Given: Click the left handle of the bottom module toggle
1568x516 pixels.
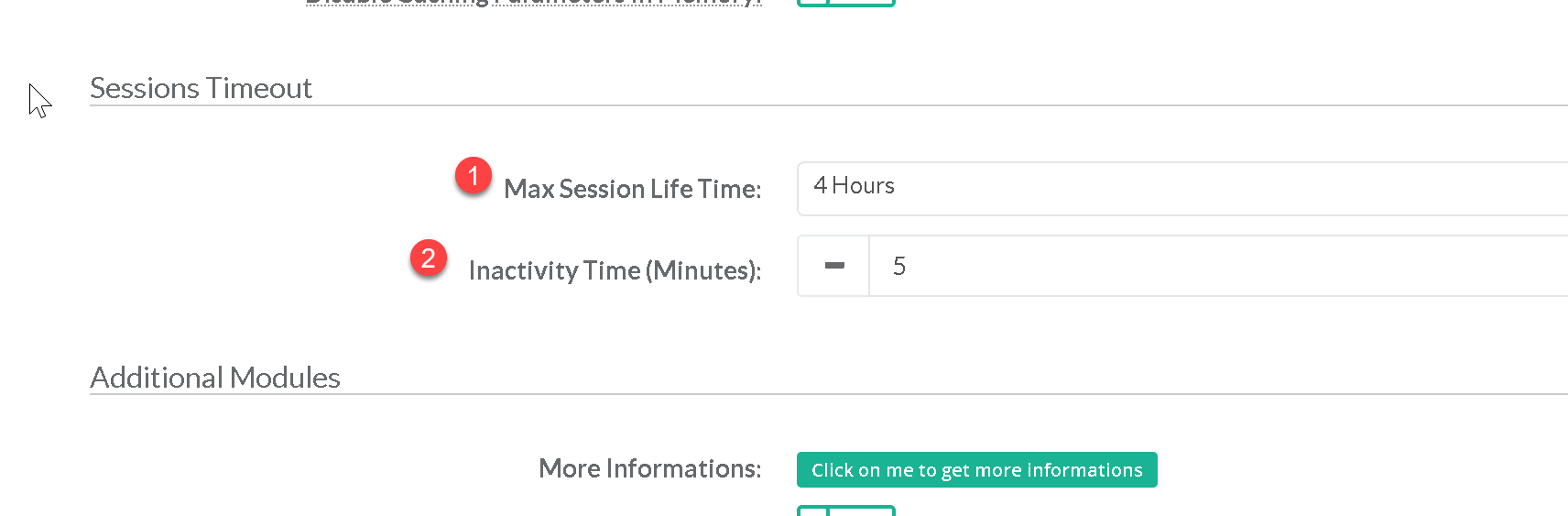Looking at the screenshot, I should 812,511.
